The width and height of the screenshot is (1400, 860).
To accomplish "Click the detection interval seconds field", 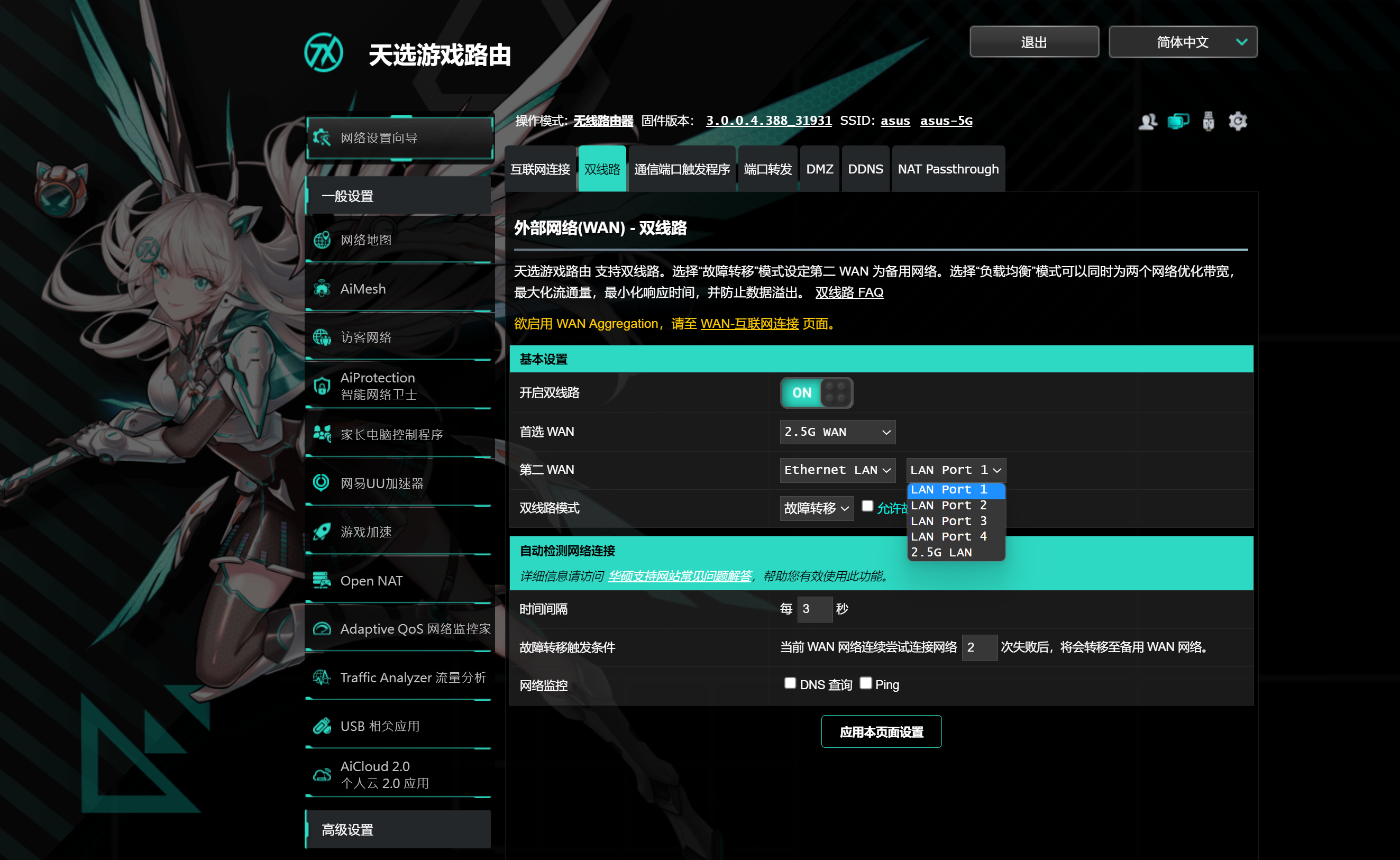I will [815, 609].
